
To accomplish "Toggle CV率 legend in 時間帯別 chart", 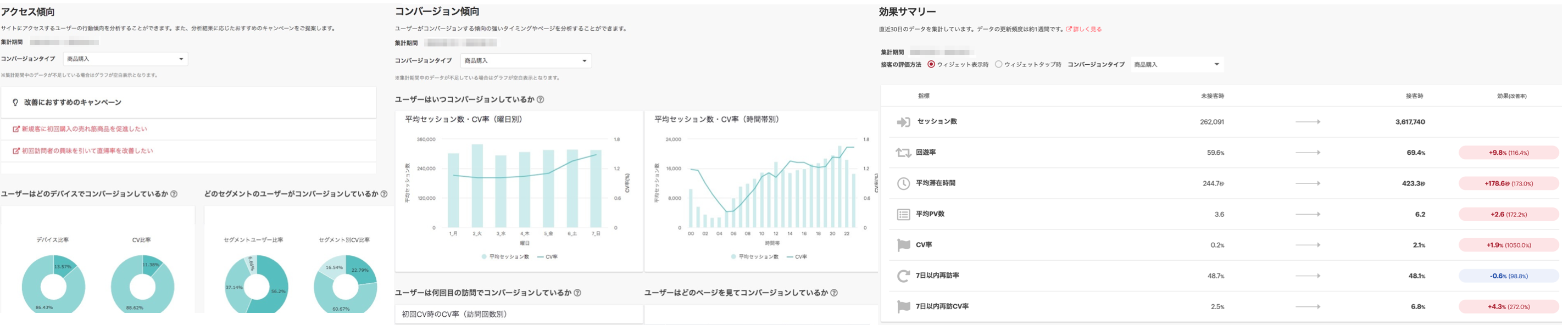I will (797, 257).
